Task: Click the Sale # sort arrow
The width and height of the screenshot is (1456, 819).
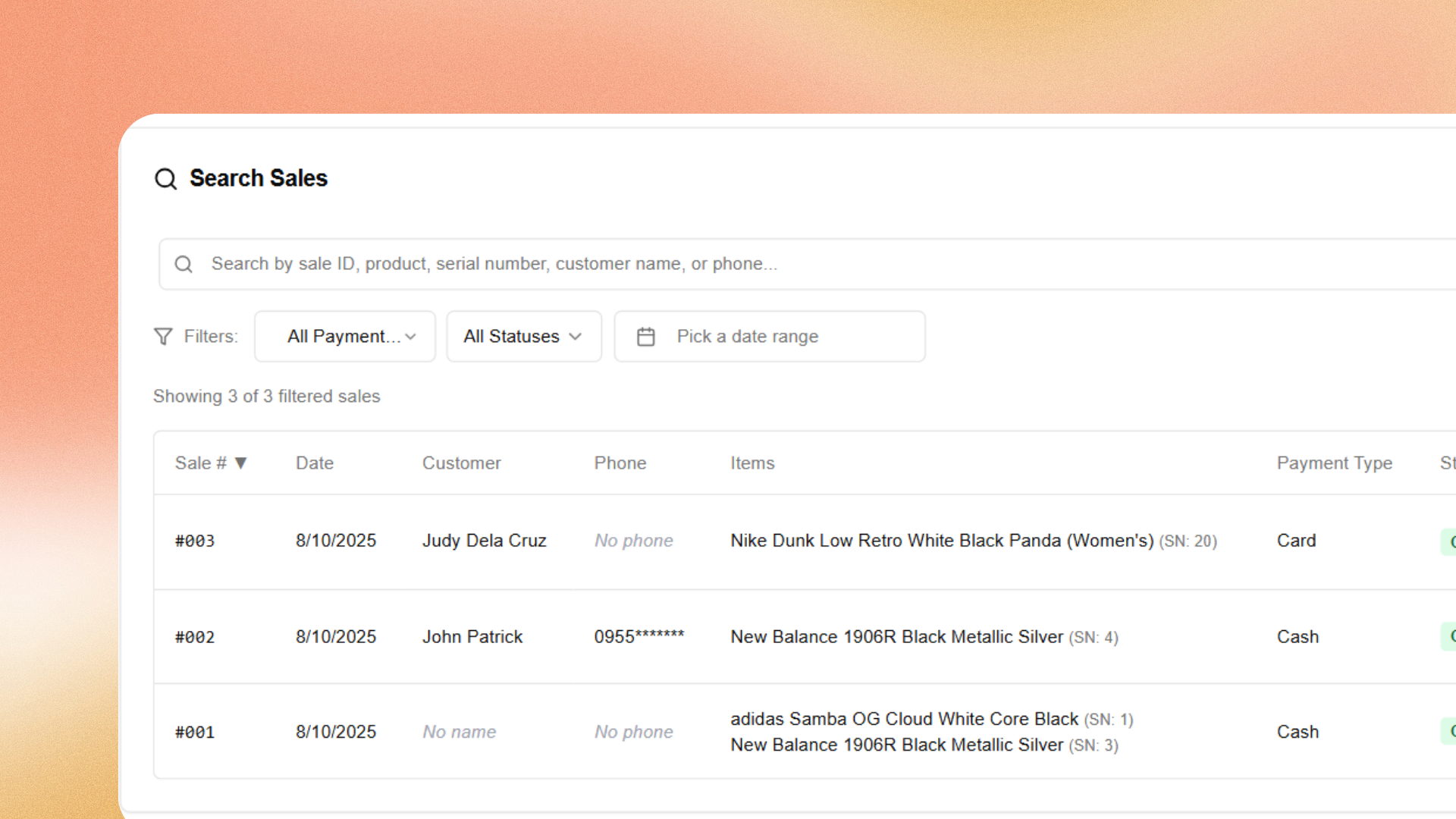Action: click(241, 463)
